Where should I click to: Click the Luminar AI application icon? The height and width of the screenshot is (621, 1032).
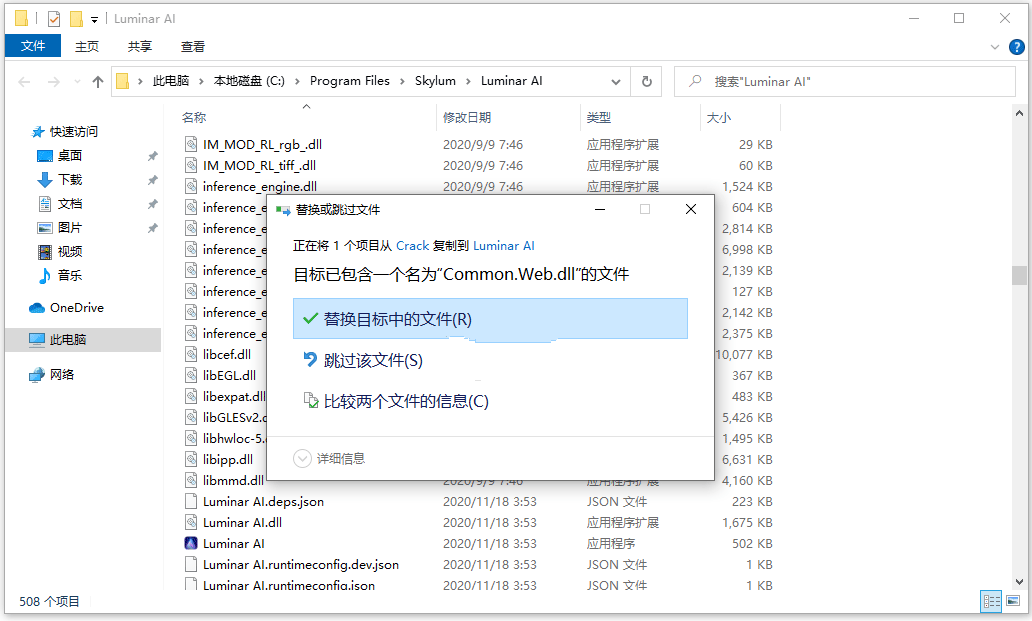[x=191, y=543]
